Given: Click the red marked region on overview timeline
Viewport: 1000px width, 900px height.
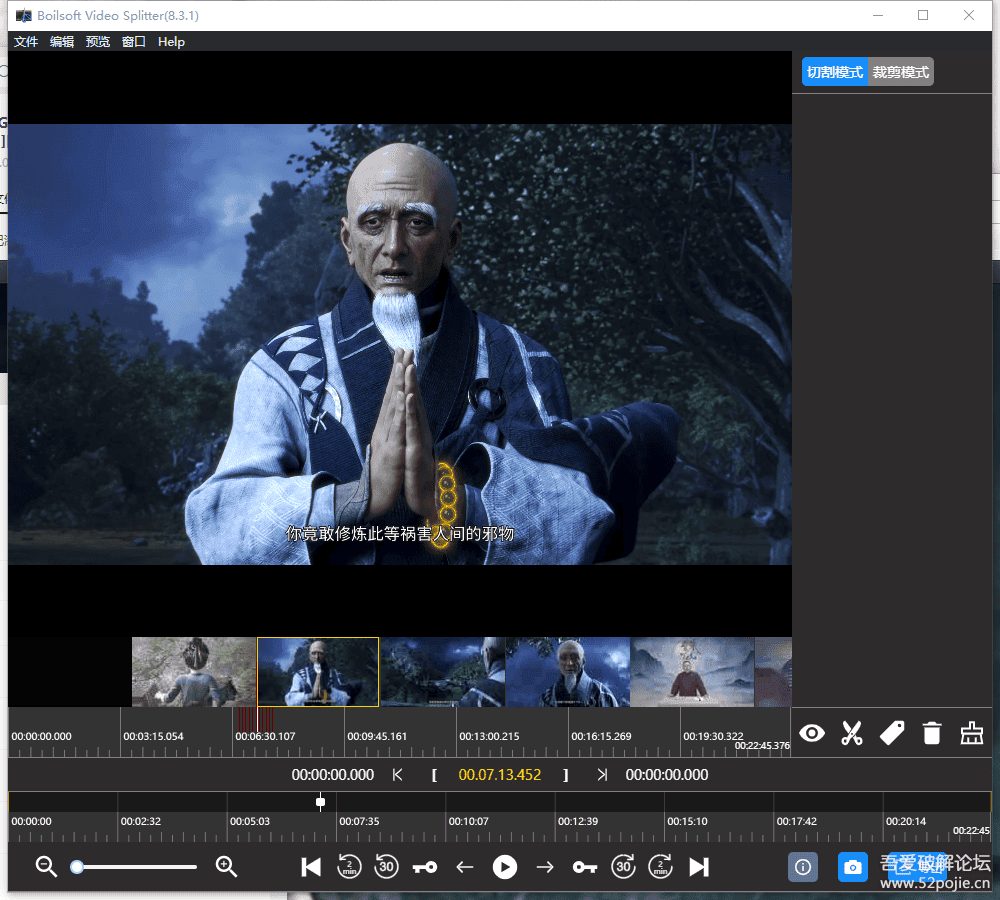Looking at the screenshot, I should 256,719.
